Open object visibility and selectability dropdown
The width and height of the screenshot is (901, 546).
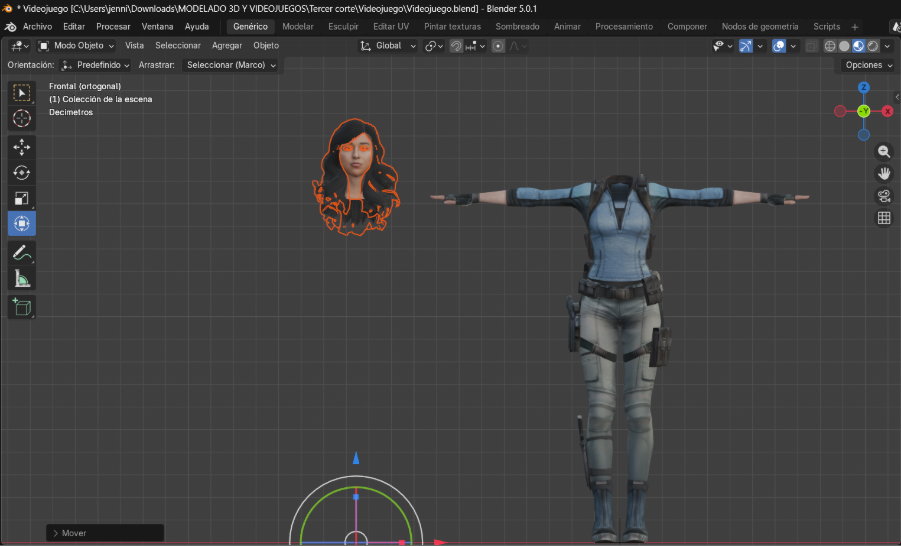[722, 46]
